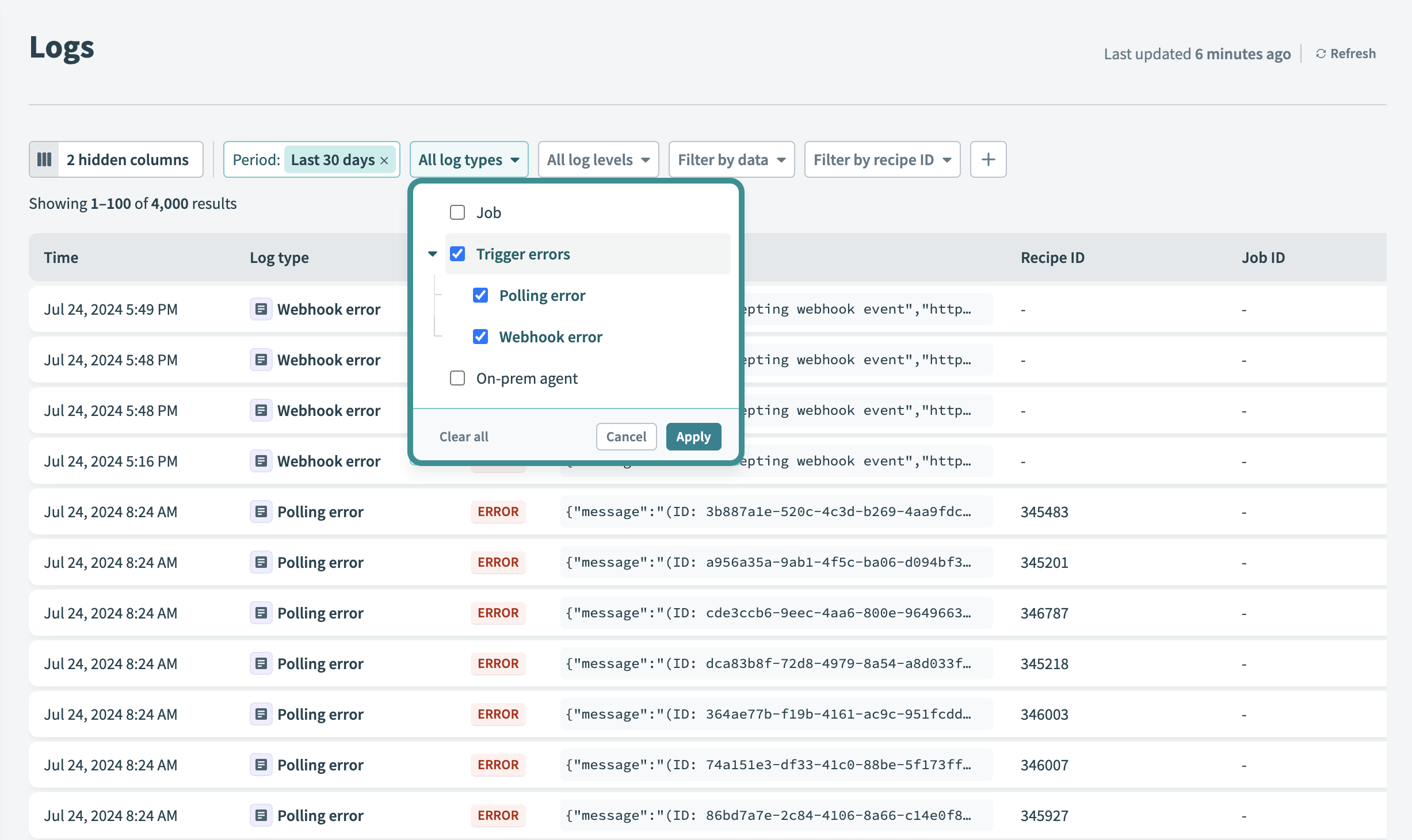Click the Refresh icon
Screen dimensions: 1412x840
click(1321, 54)
